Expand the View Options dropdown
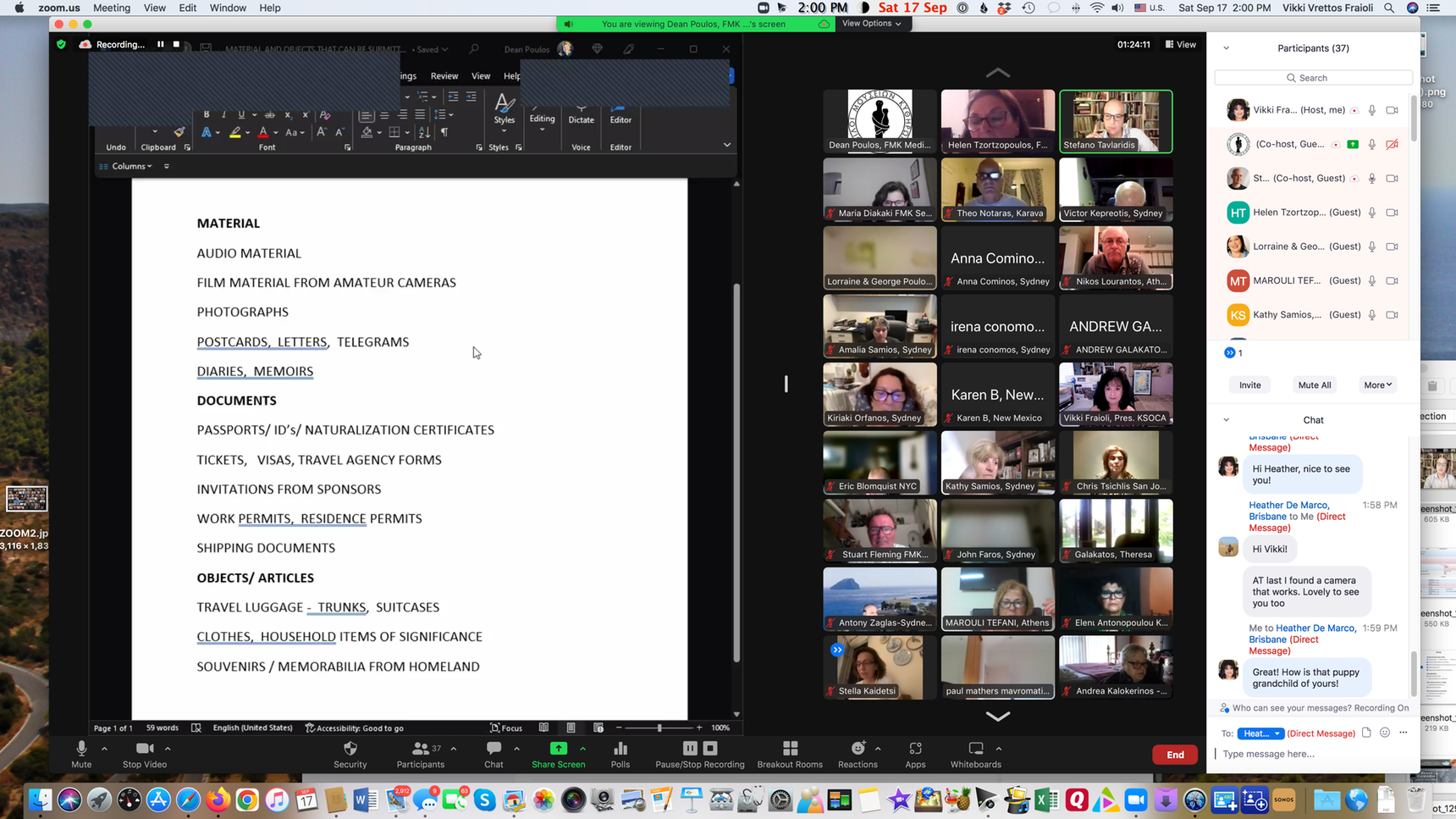This screenshot has height=819, width=1456. (871, 24)
